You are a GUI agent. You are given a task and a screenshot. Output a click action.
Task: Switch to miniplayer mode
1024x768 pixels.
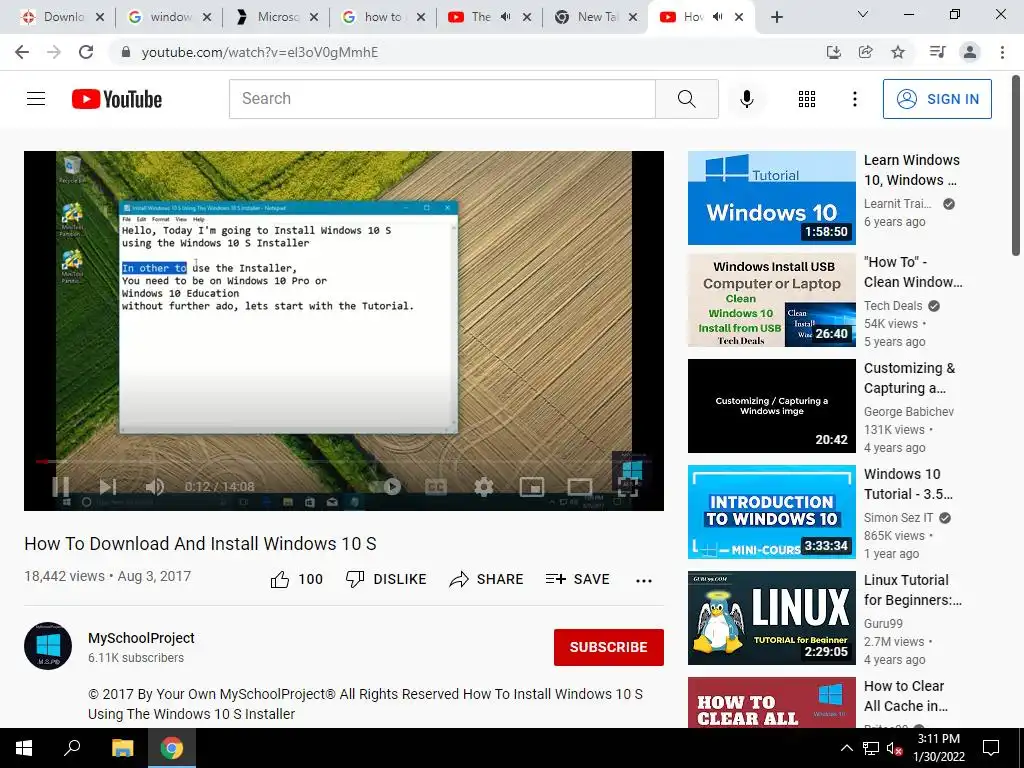click(x=532, y=487)
